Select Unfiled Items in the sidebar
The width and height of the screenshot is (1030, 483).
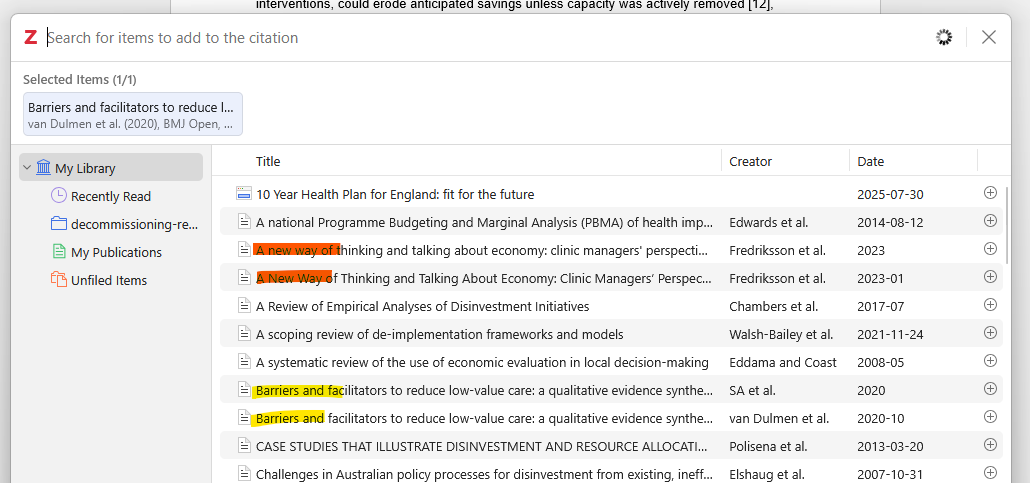pos(99,280)
